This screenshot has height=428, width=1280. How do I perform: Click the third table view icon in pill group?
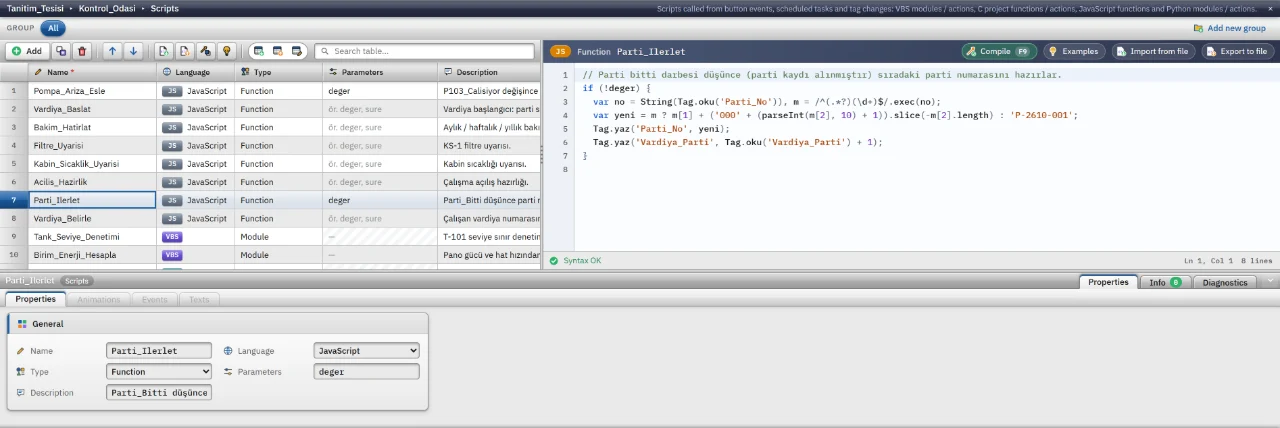[296, 50]
